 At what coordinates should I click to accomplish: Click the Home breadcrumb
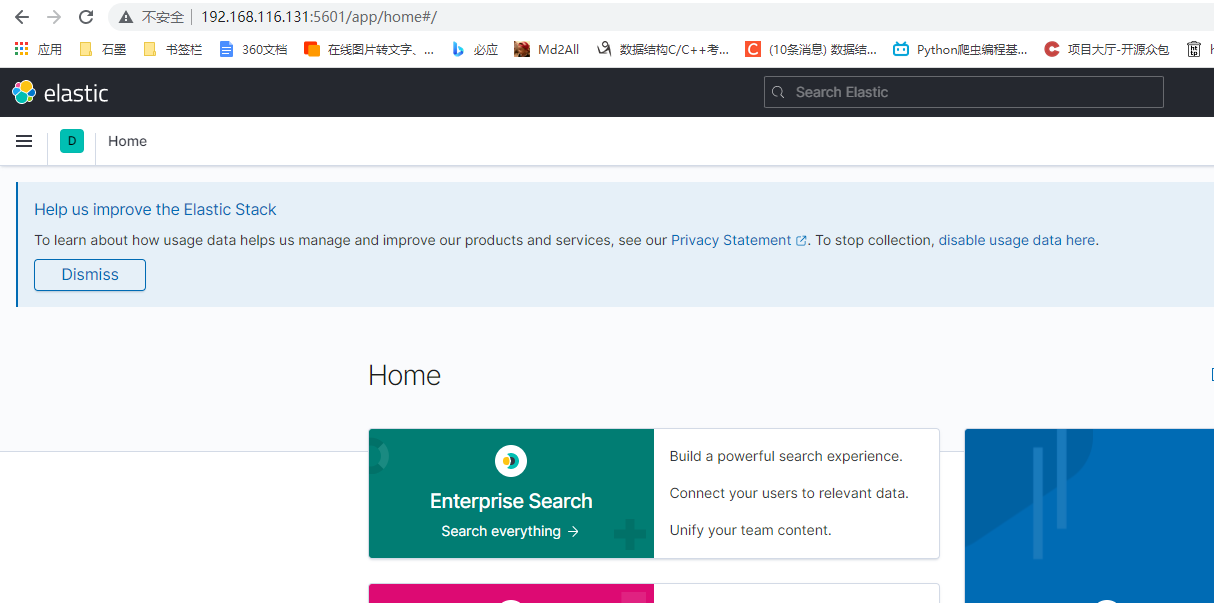127,141
